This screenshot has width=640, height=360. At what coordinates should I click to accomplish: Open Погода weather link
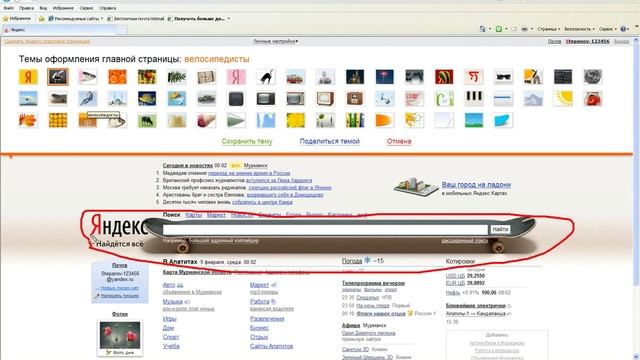[352, 261]
